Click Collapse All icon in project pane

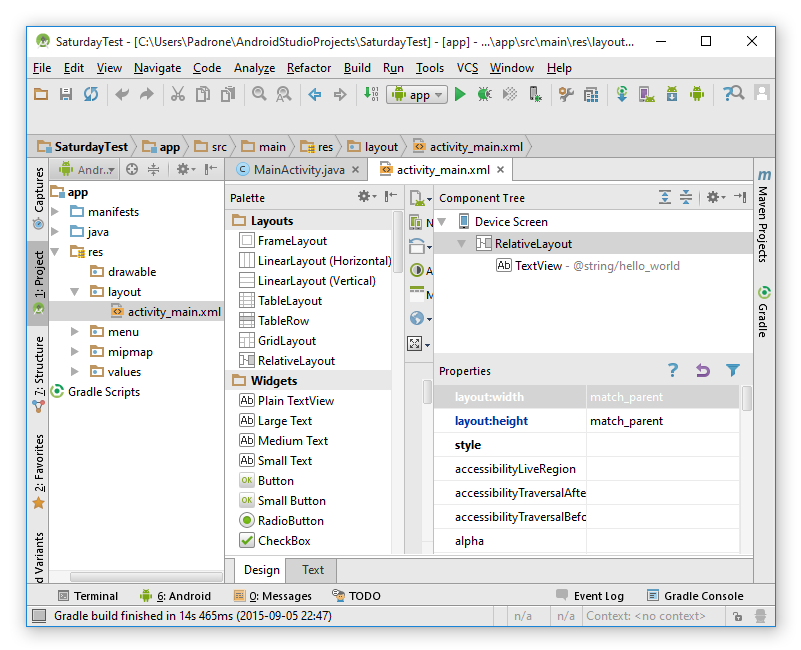point(153,169)
